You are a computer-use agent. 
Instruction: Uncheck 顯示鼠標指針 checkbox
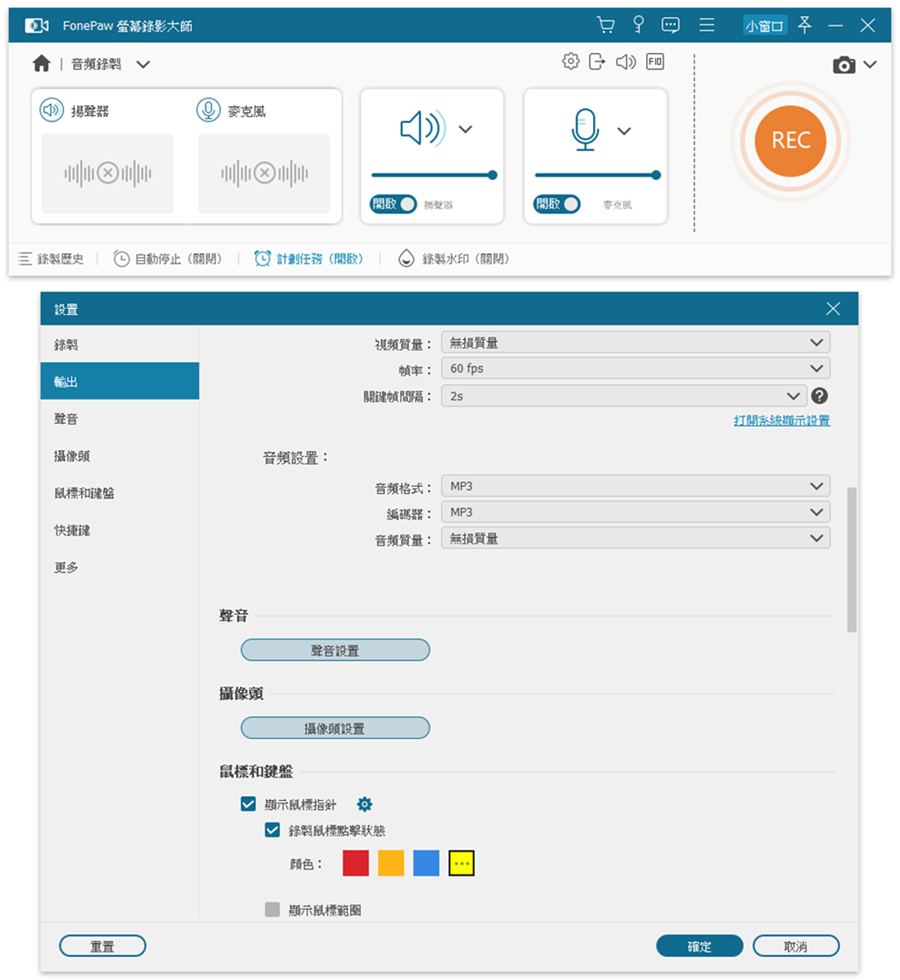tap(248, 804)
